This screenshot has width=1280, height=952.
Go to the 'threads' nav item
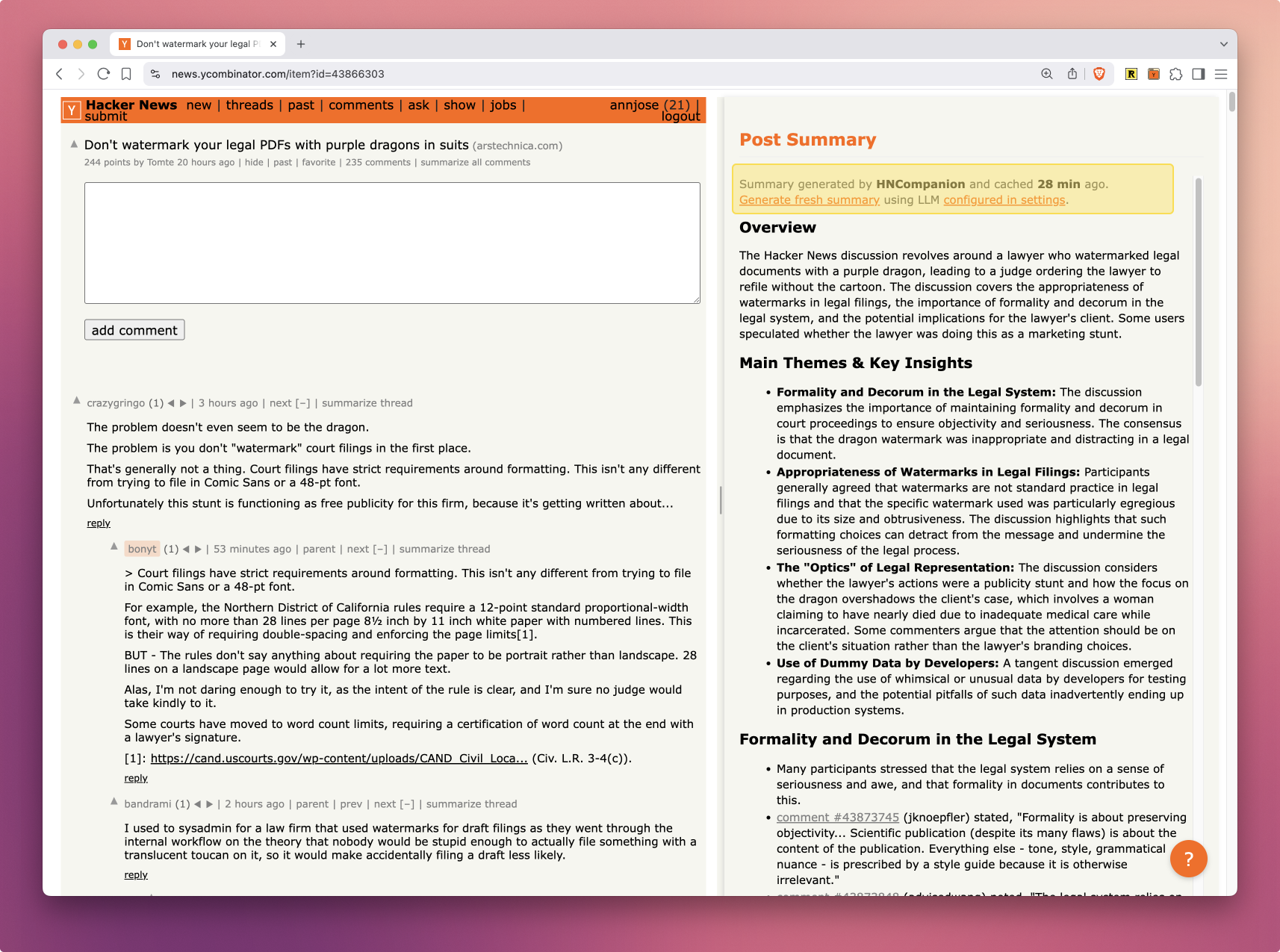pos(249,105)
